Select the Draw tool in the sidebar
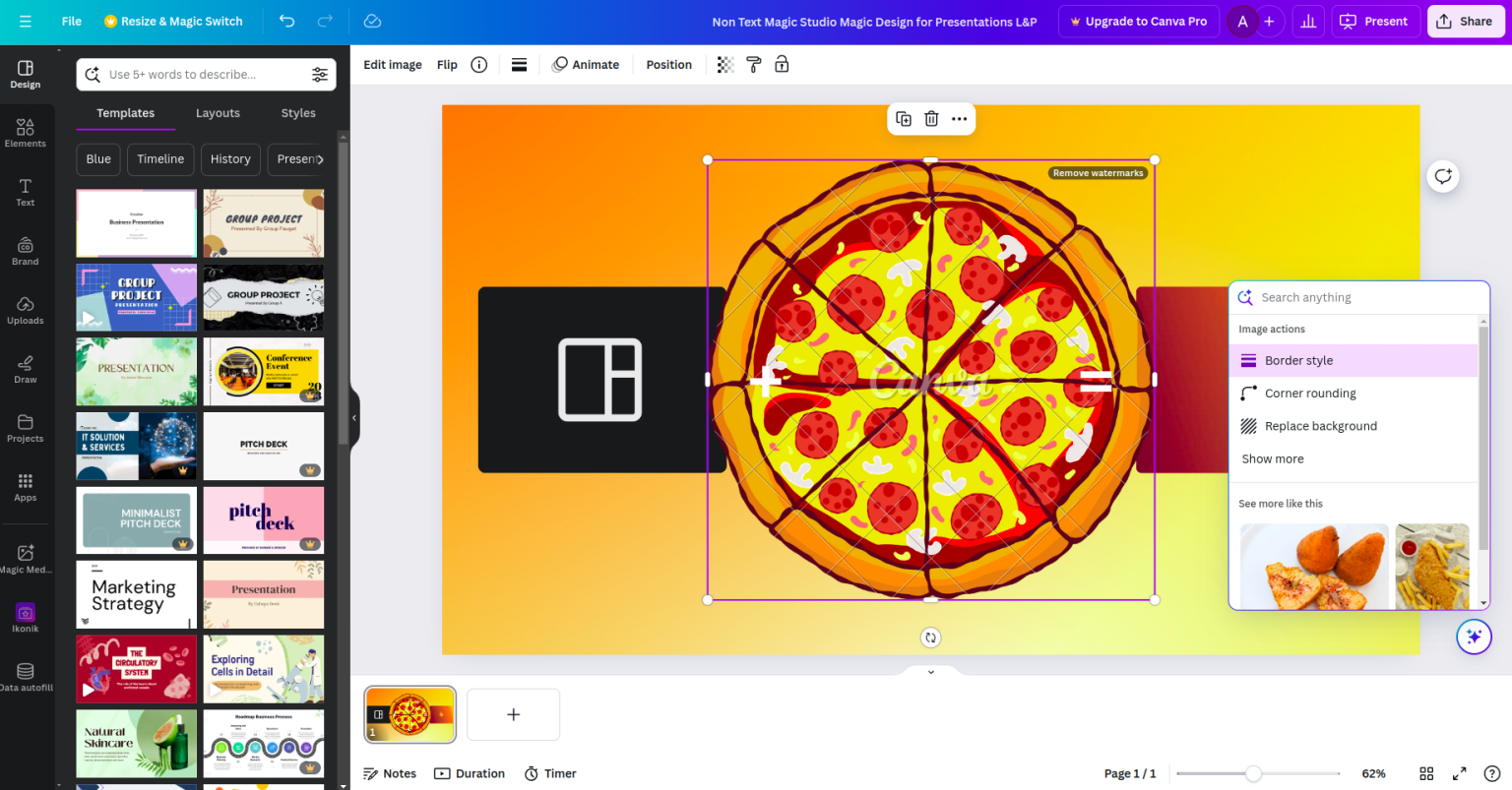This screenshot has height=790, width=1512. (26, 368)
